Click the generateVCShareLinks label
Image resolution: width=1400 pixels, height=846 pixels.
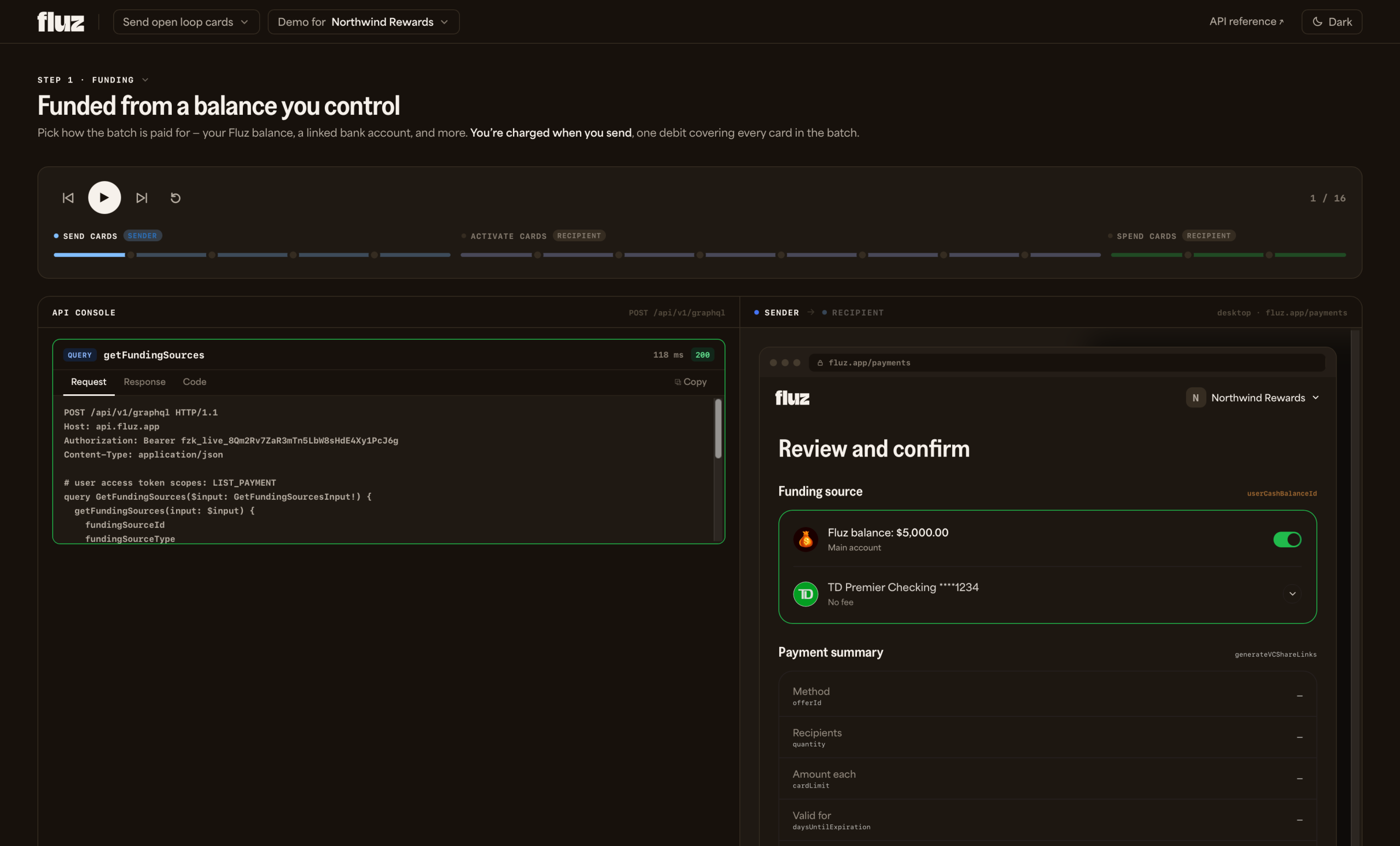(x=1275, y=655)
